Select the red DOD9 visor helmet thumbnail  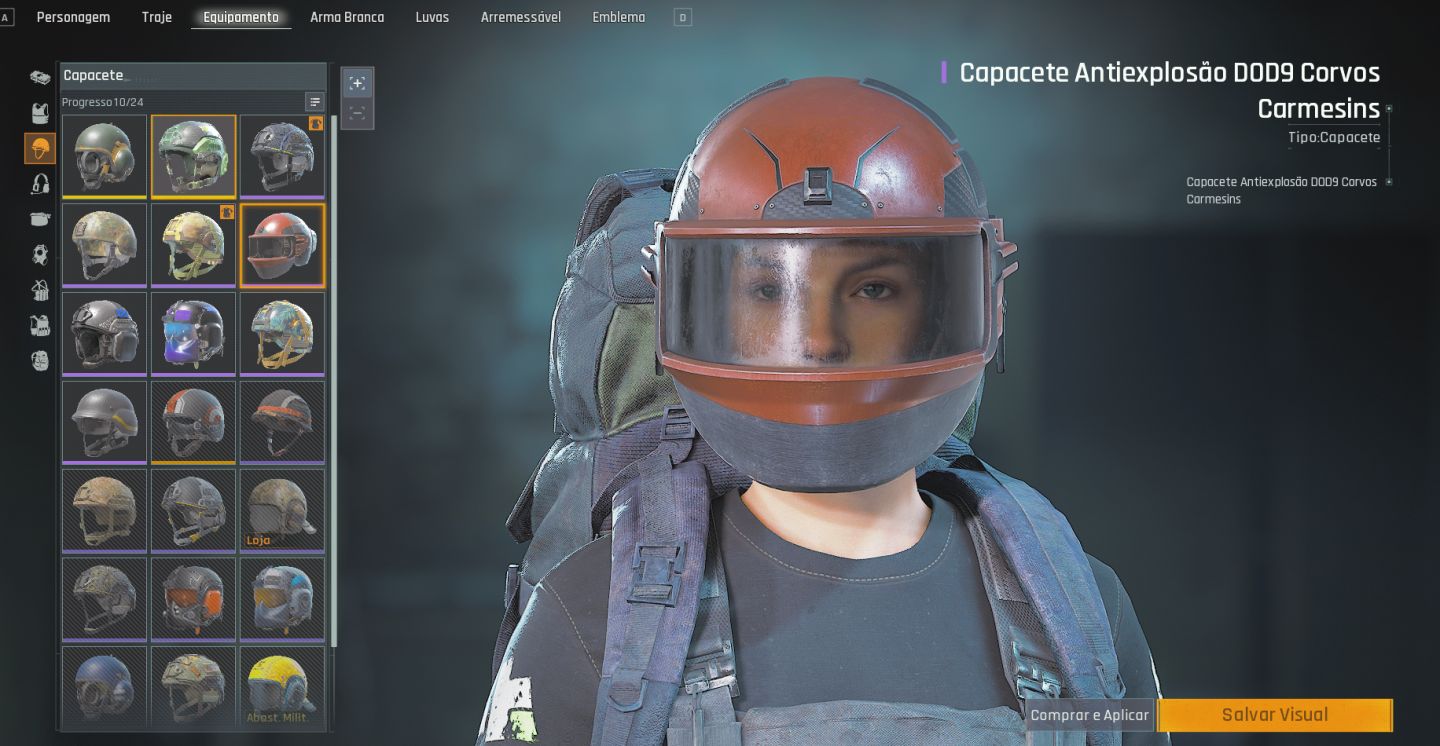[282, 245]
